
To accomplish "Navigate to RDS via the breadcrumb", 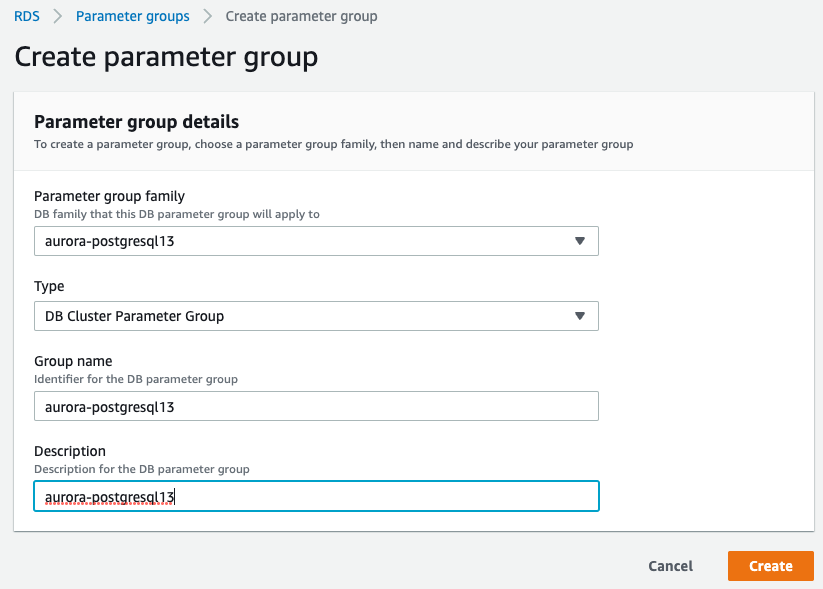I will (x=27, y=16).
